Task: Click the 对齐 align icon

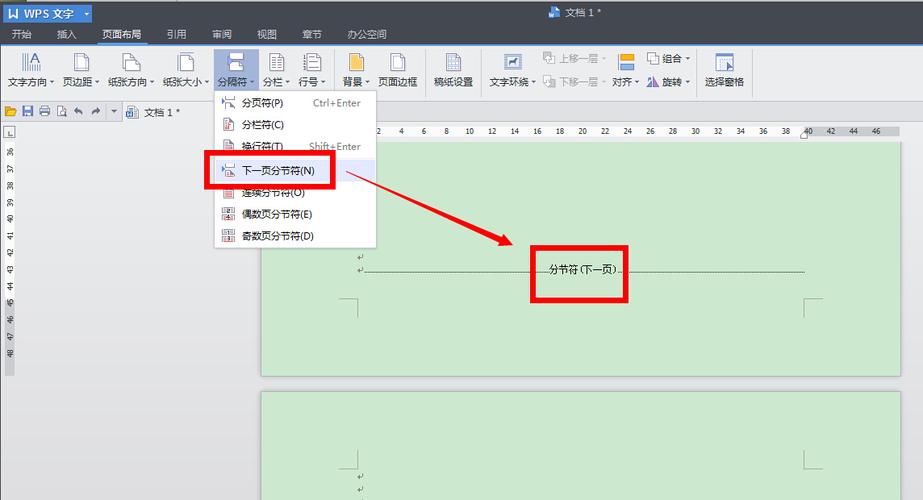Action: click(626, 62)
